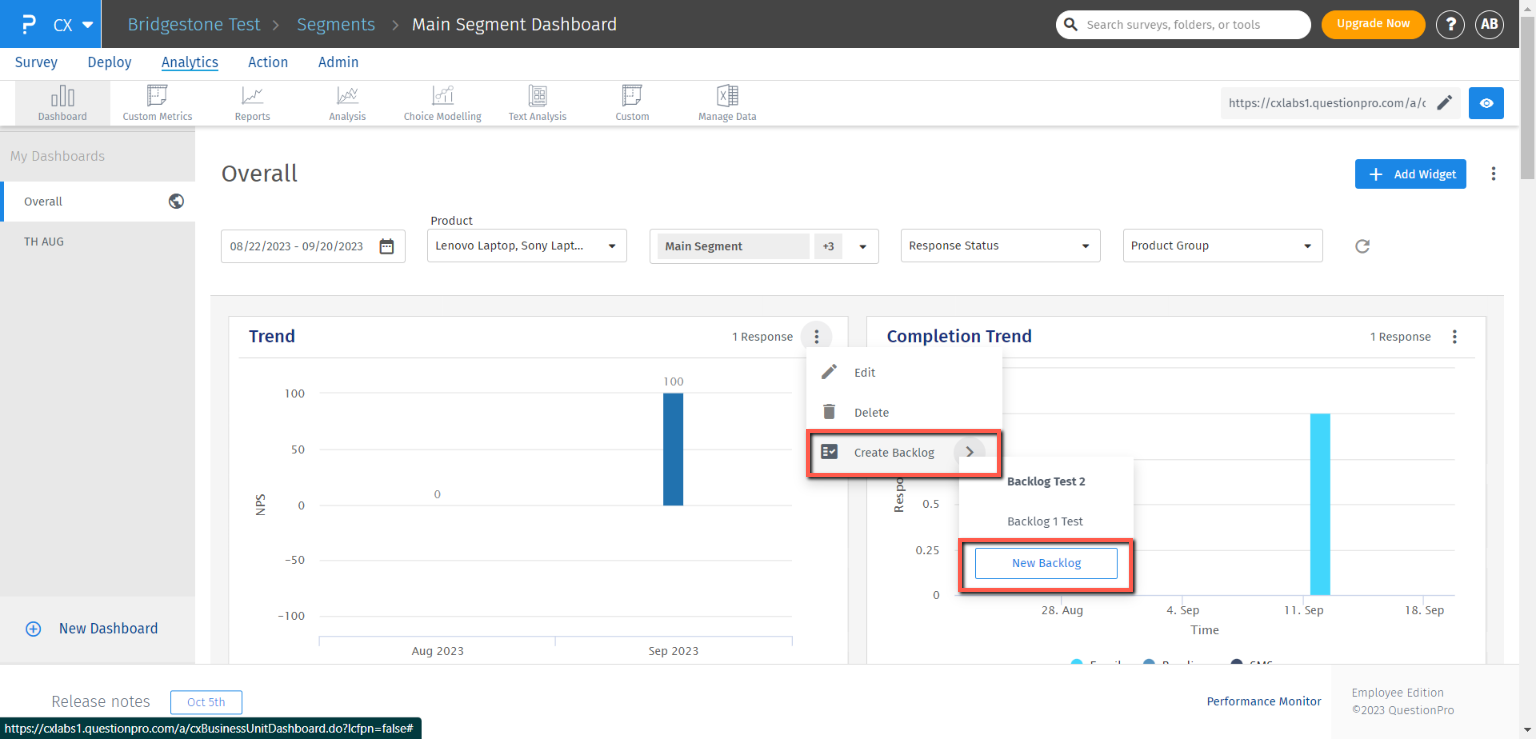Open the Choice Modelling icon

[442, 102]
